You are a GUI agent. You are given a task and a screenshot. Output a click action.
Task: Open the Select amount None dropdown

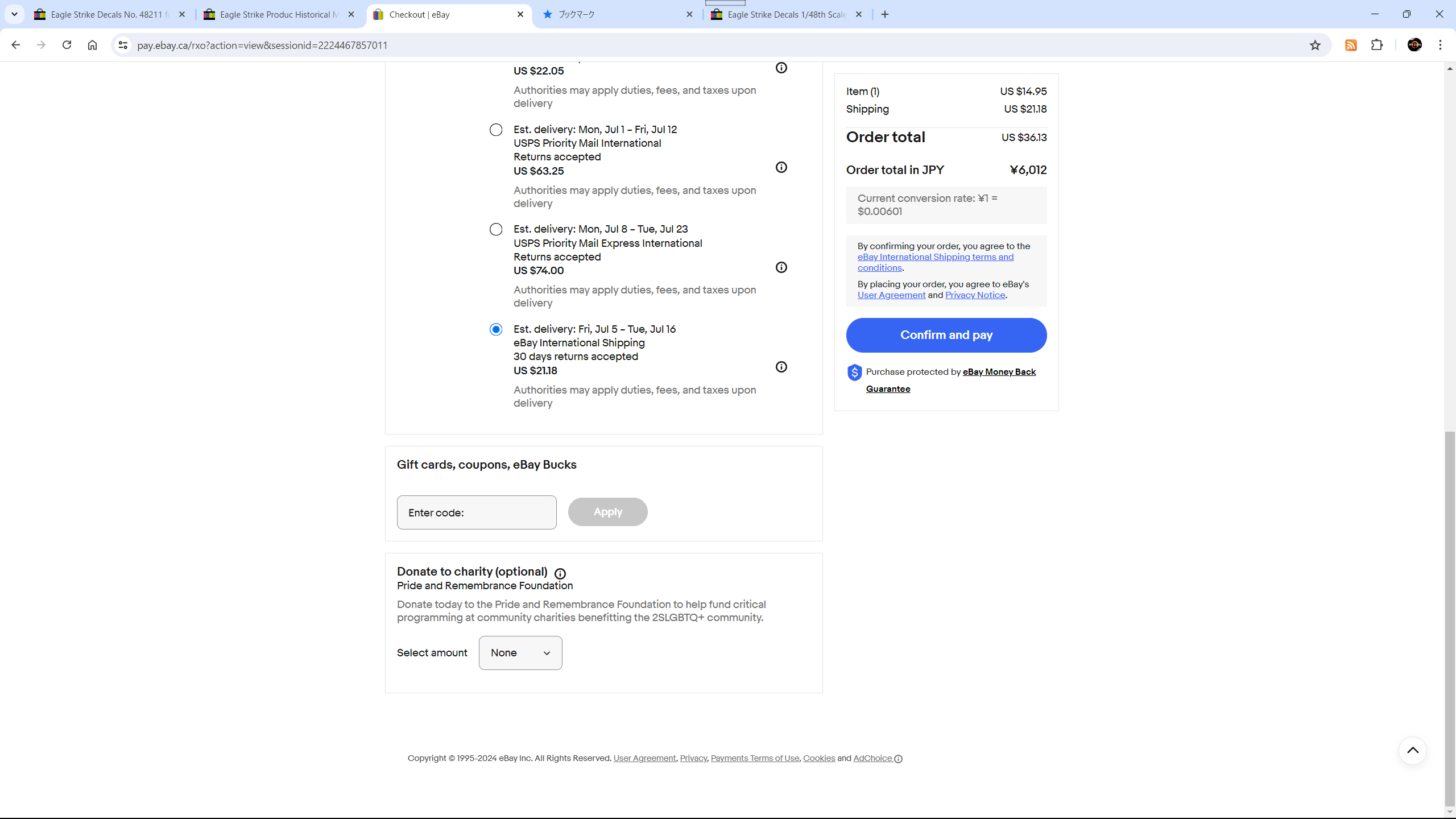(520, 653)
